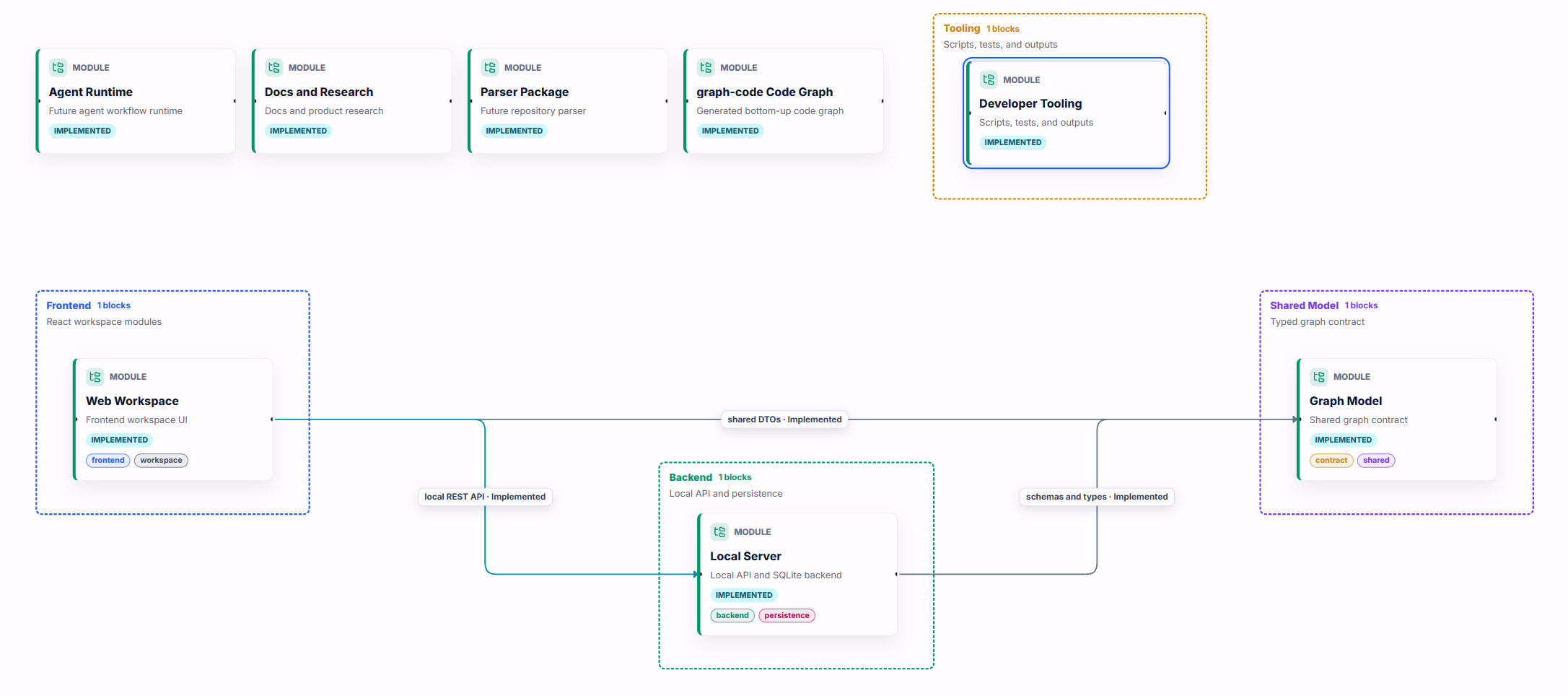The width and height of the screenshot is (1568, 696).
Task: Click the module icon on Parser Package card
Action: [x=490, y=67]
